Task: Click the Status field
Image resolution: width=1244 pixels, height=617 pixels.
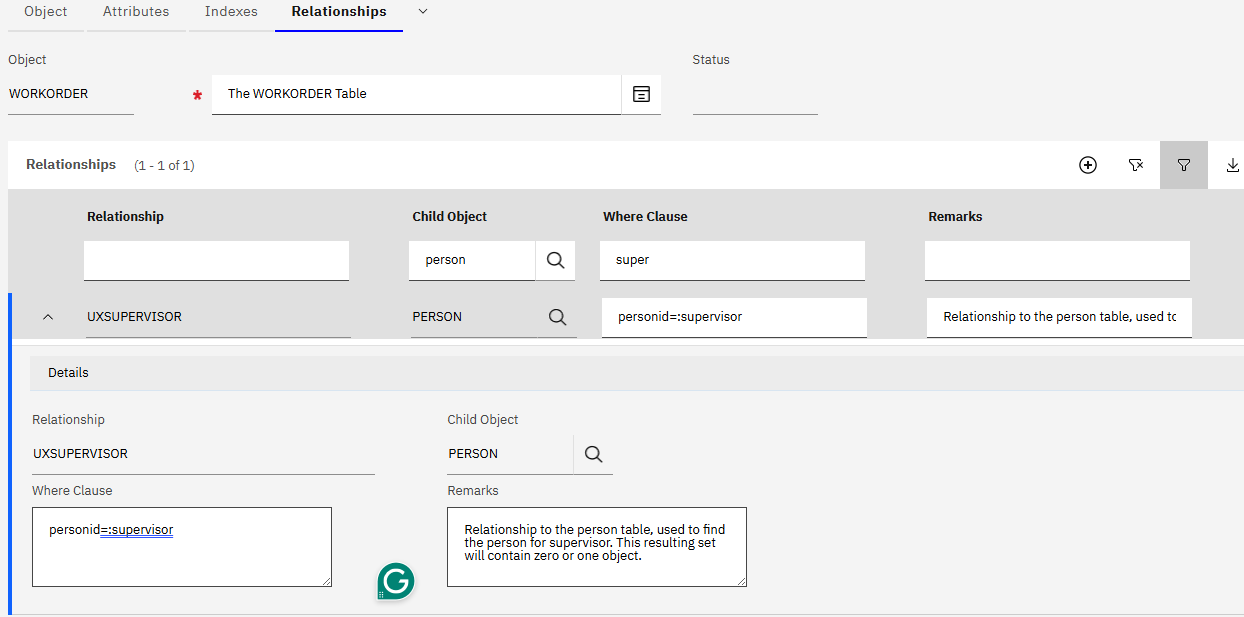Action: [755, 95]
